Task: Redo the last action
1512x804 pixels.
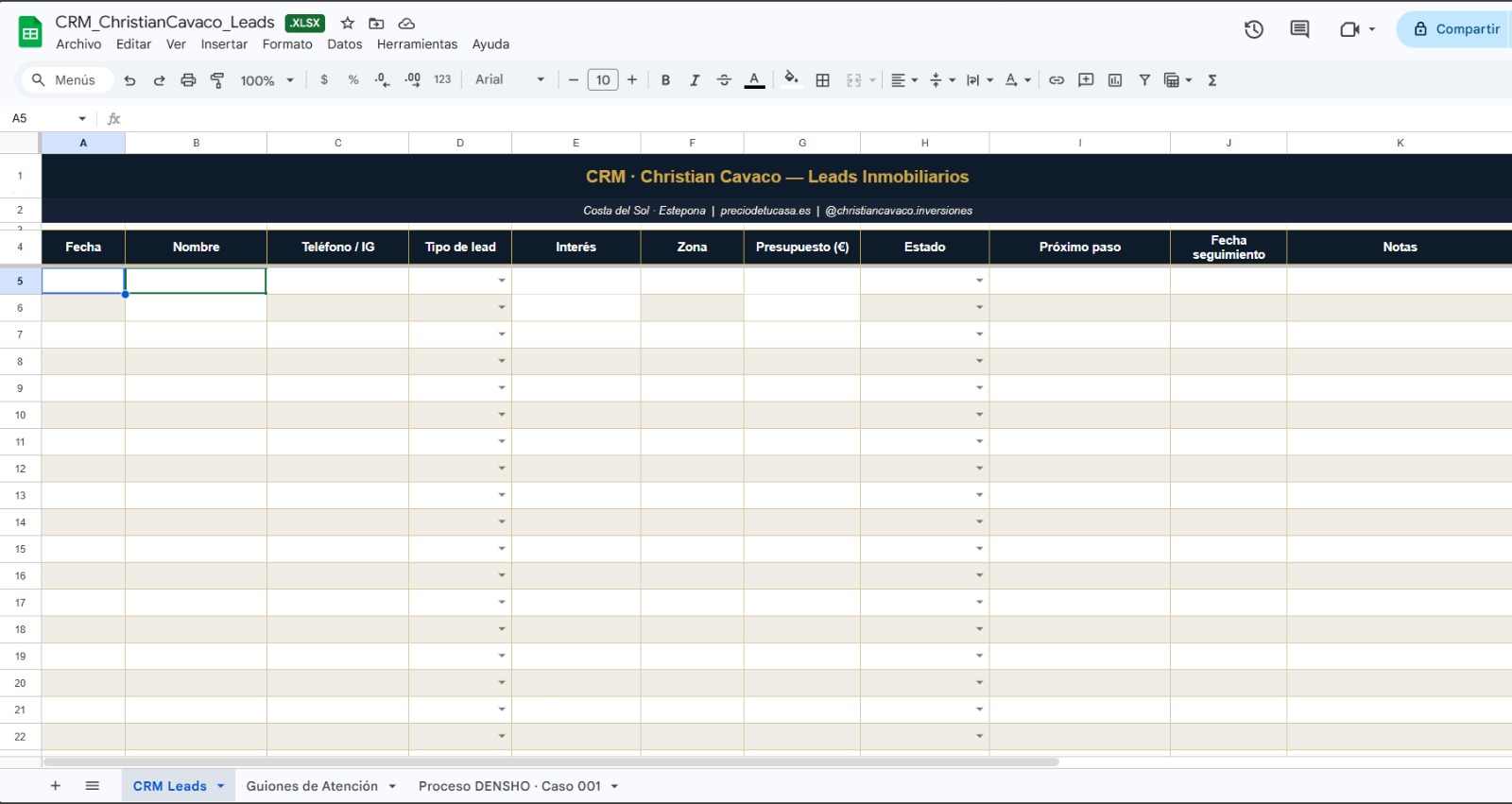Action: 159,80
